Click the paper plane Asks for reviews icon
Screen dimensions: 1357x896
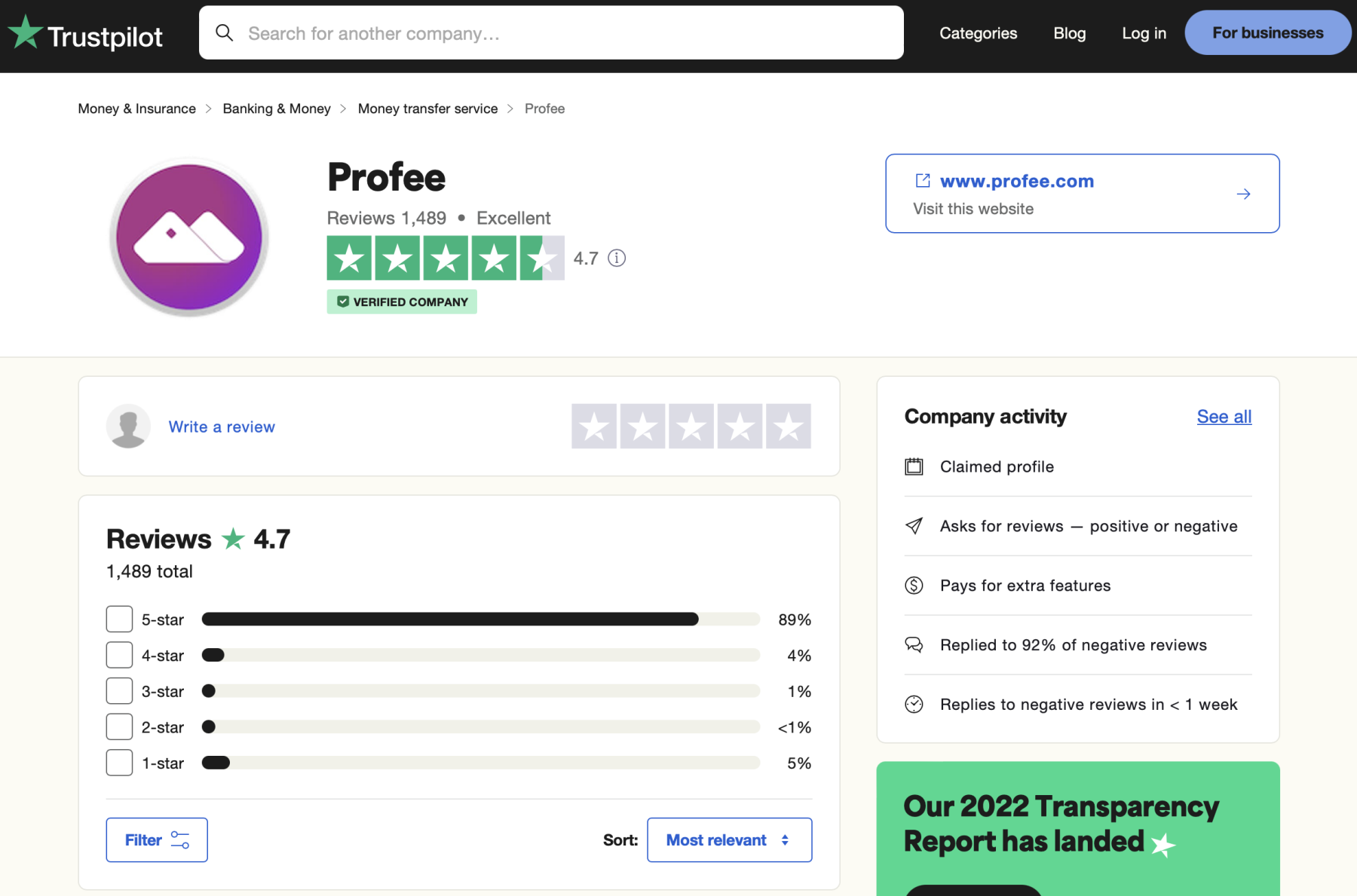[x=914, y=526]
